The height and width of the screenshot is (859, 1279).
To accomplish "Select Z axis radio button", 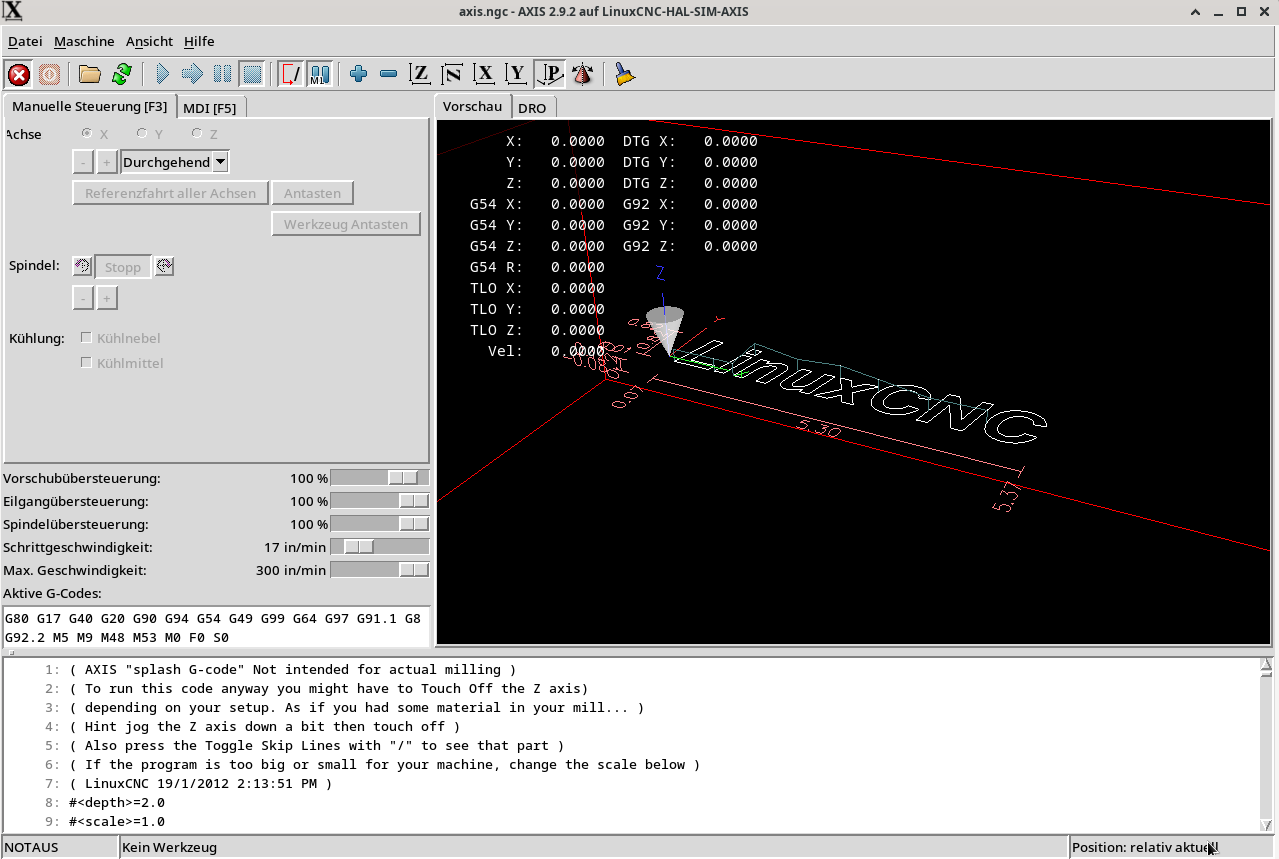I will pyautogui.click(x=197, y=133).
